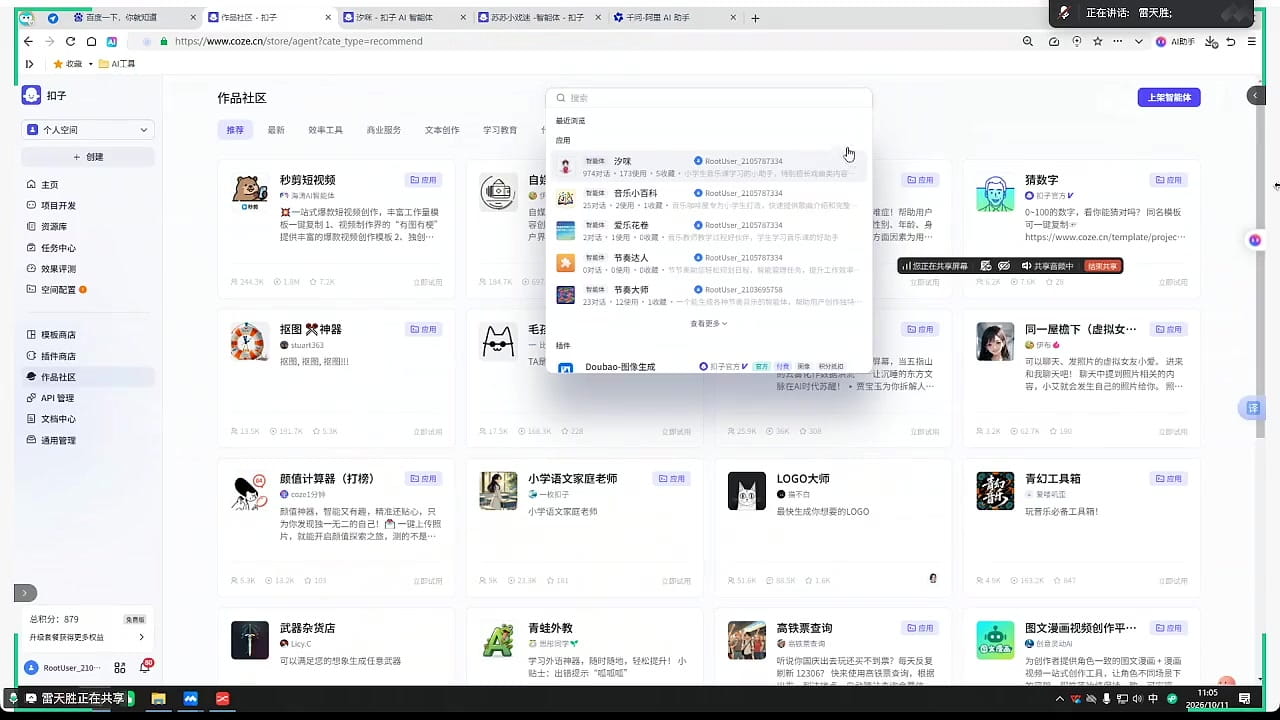Switch to the 效率工具 tab

point(325,130)
